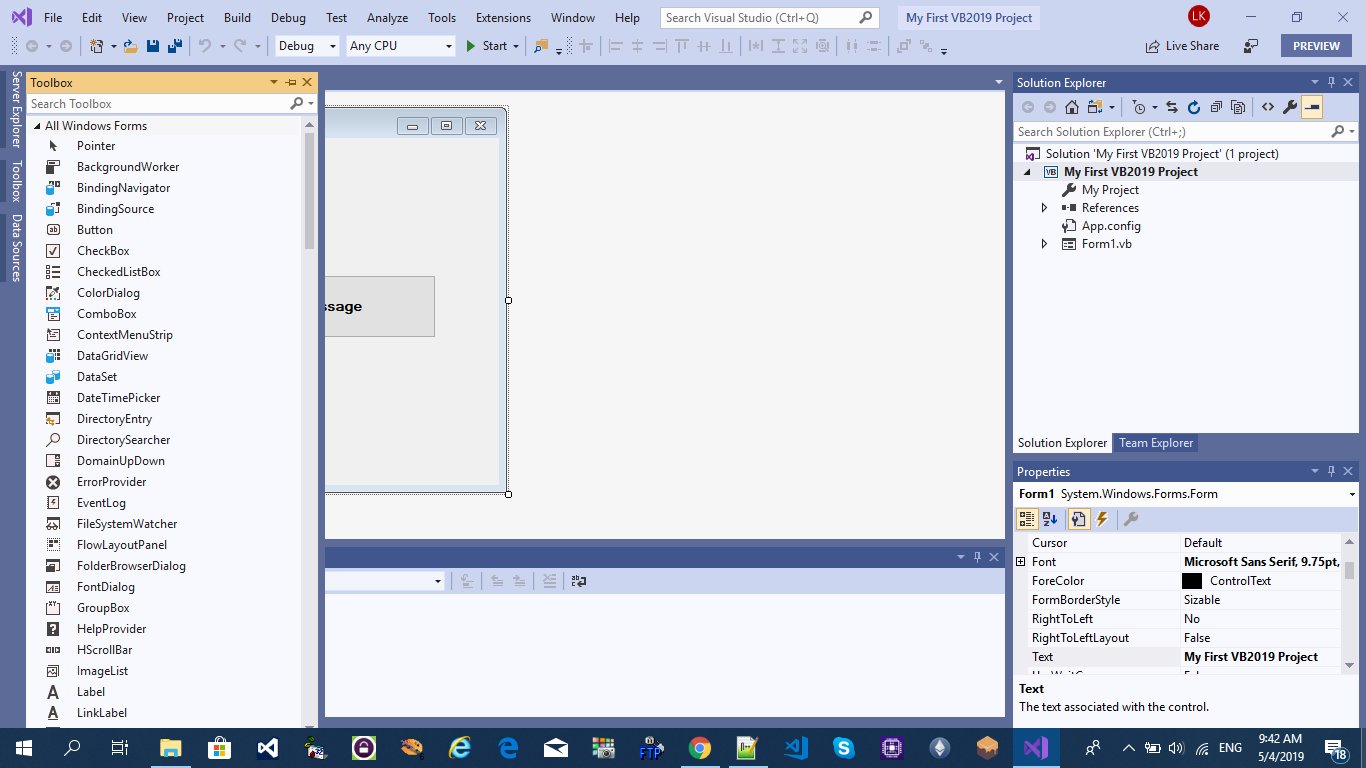Click the Refresh icon in Solution Explorer
This screenshot has height=768, width=1366.
[1194, 107]
